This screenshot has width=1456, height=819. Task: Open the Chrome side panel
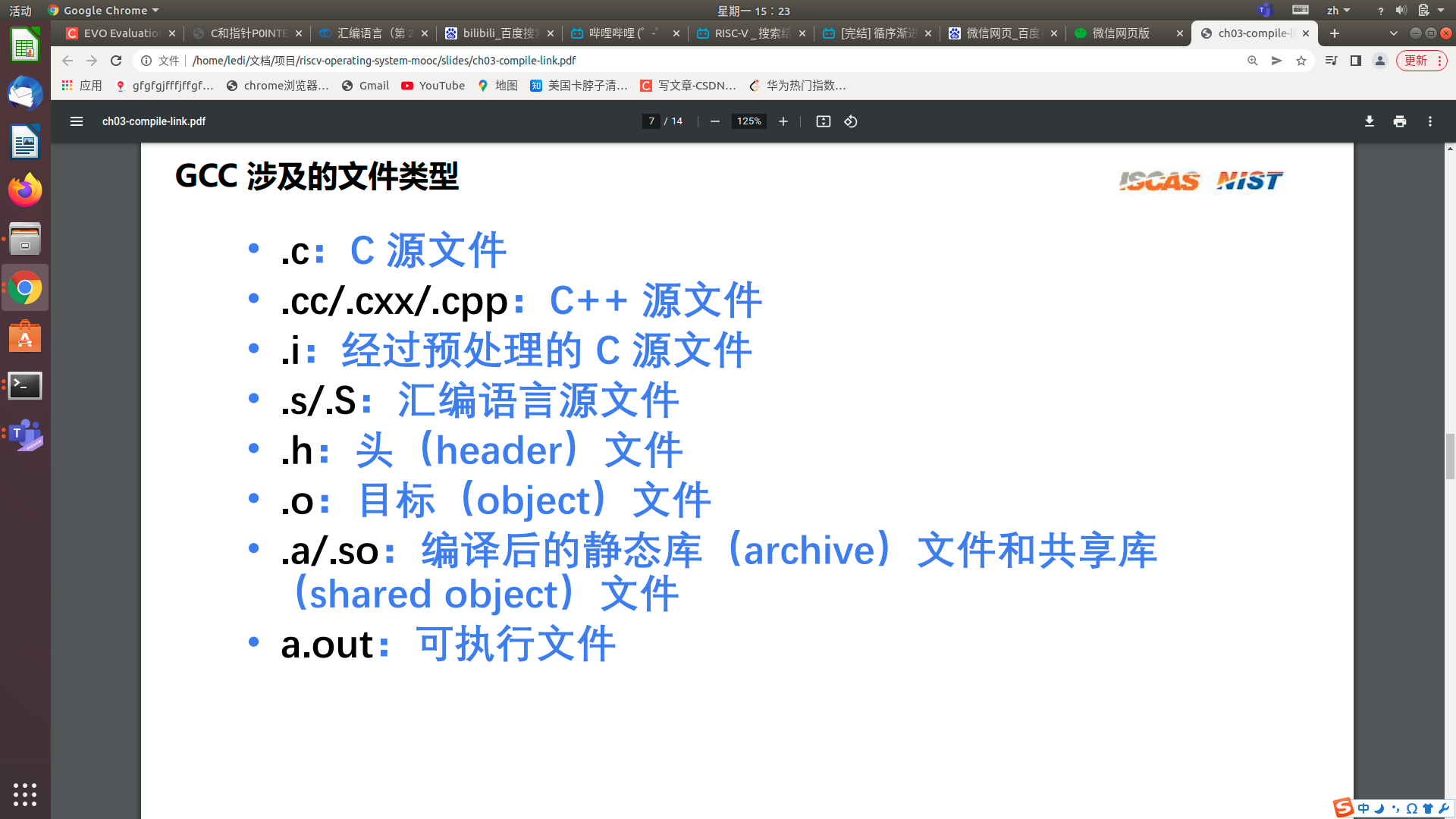click(1356, 61)
